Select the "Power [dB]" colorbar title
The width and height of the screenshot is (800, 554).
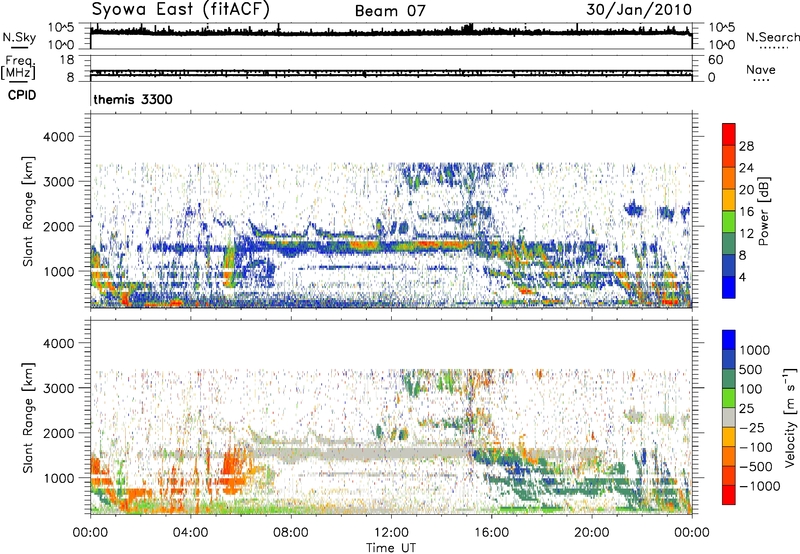764,211
